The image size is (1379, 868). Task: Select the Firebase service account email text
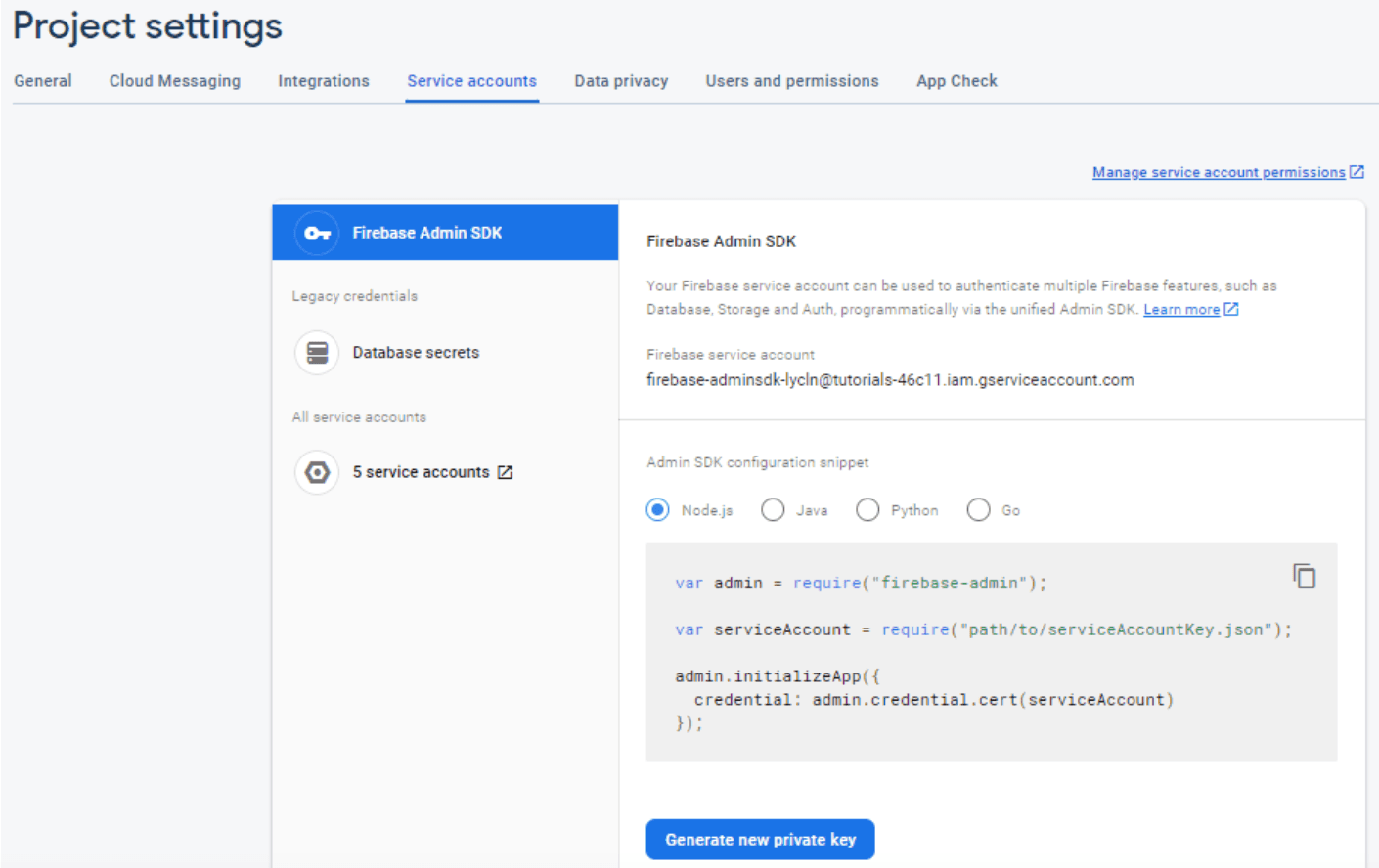tap(890, 379)
